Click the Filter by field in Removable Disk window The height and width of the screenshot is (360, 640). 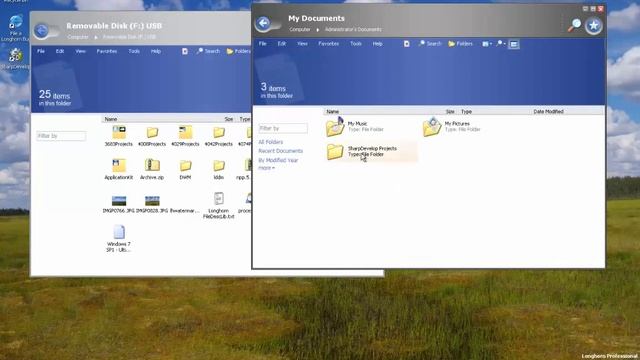coord(61,136)
